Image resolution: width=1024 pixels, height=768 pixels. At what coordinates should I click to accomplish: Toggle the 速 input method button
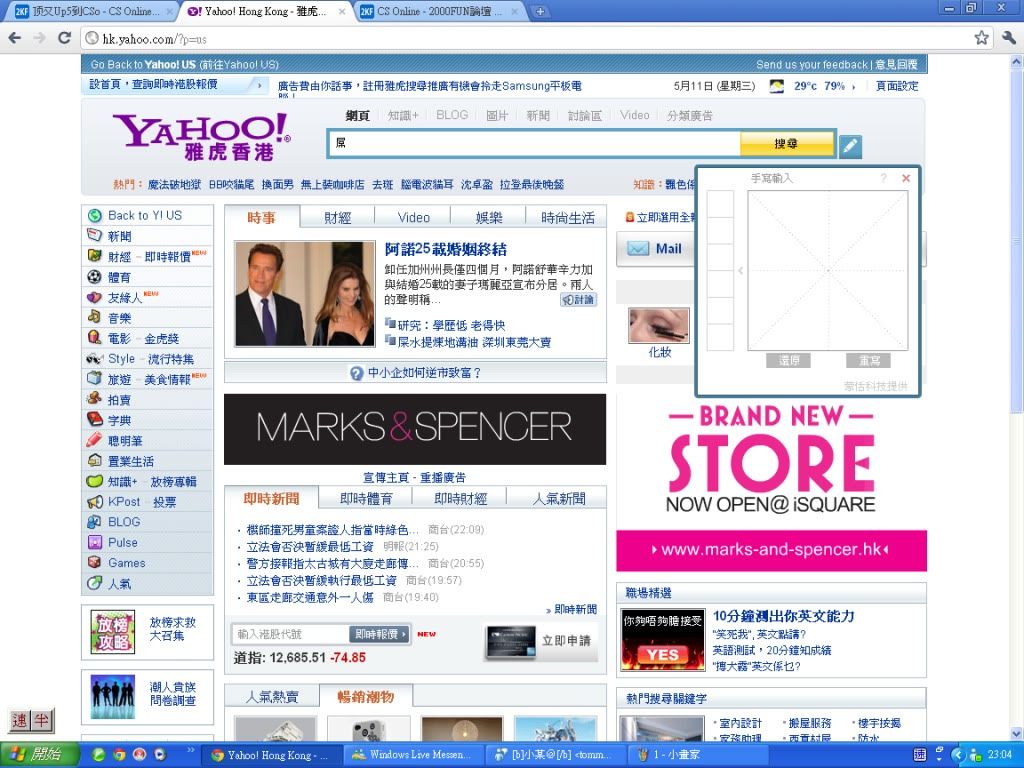20,721
